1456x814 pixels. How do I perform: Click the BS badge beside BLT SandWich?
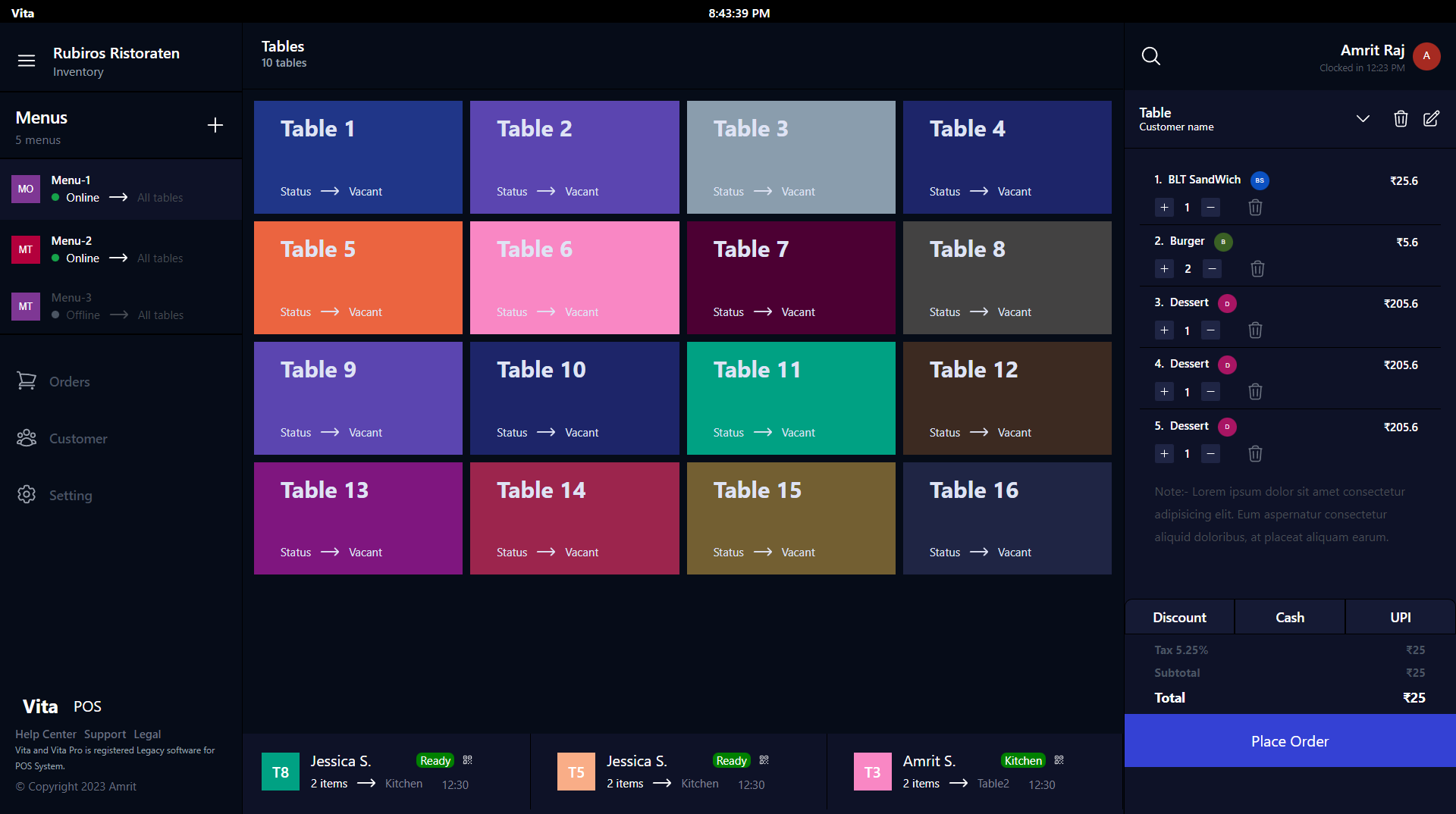pyautogui.click(x=1260, y=180)
